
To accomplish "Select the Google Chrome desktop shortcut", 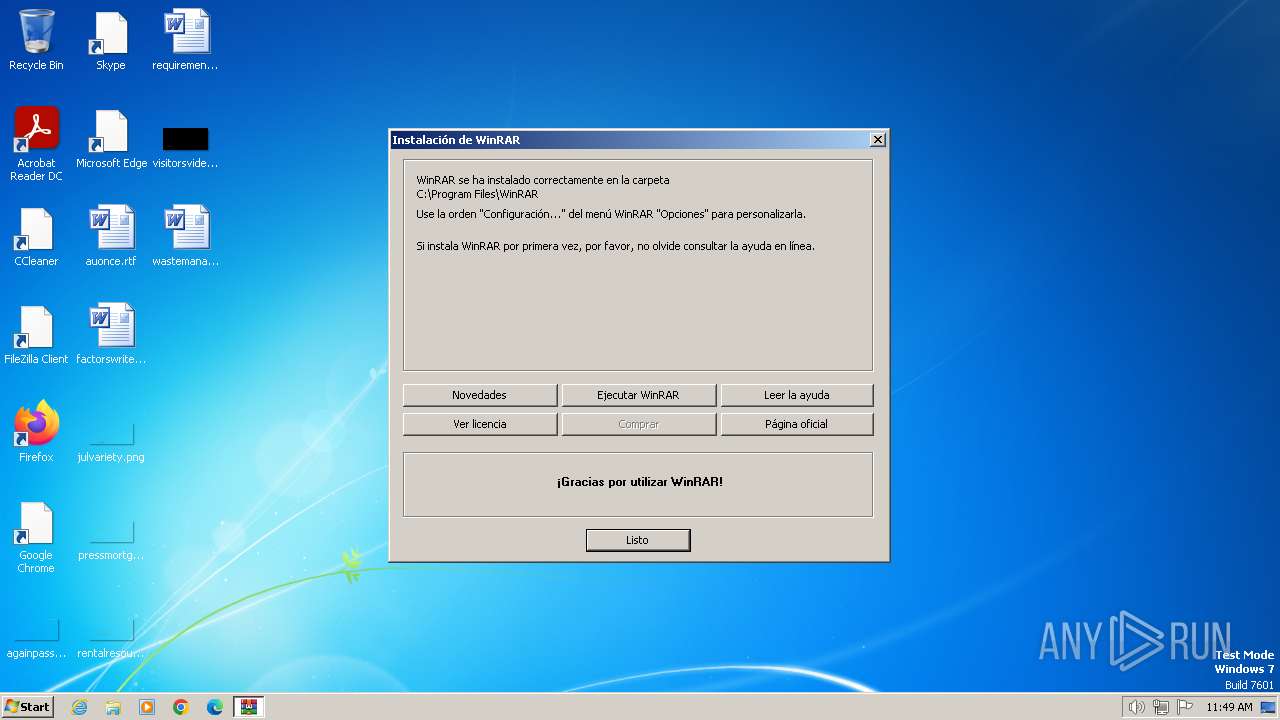I will click(x=36, y=538).
